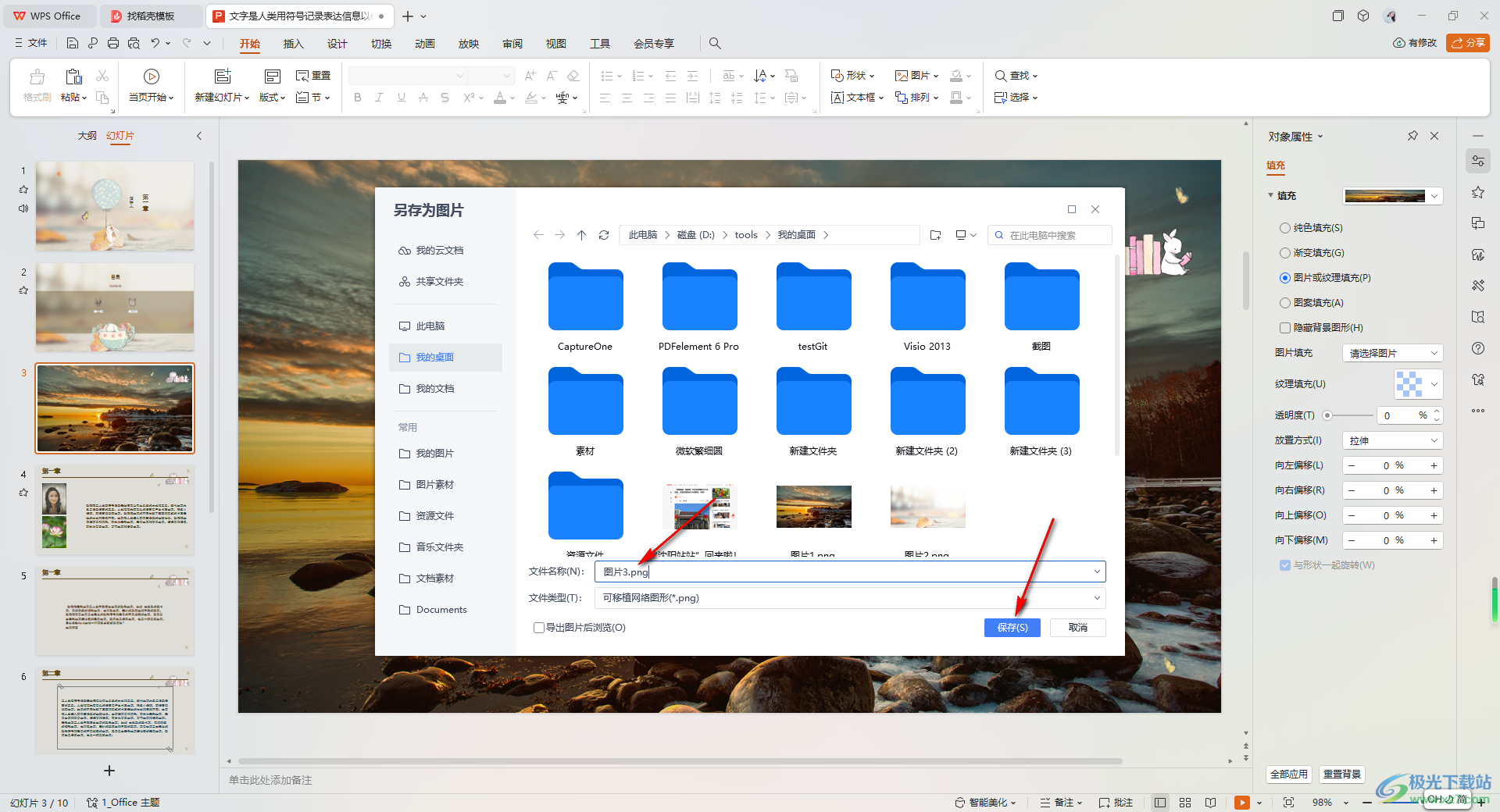Open the help icon in right sidebar

[1478, 348]
